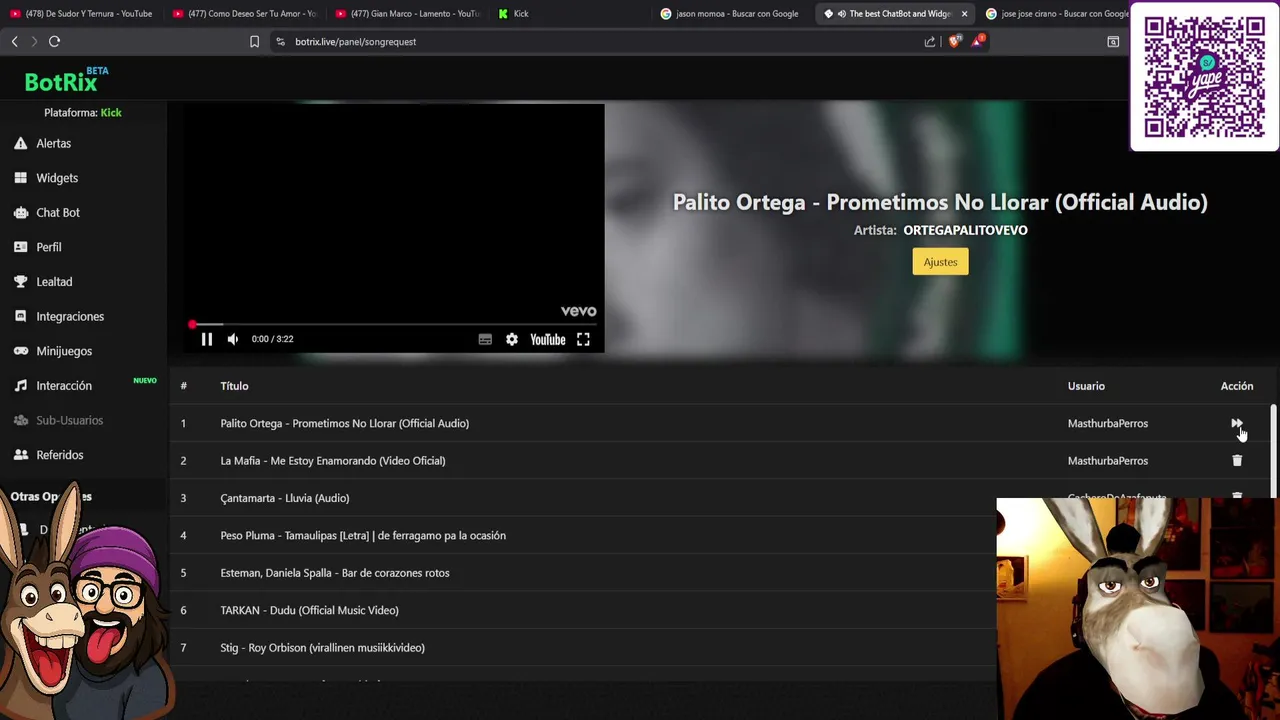Screen dimensions: 1280x720
Task: Reload the BotRix page
Action: [54, 41]
